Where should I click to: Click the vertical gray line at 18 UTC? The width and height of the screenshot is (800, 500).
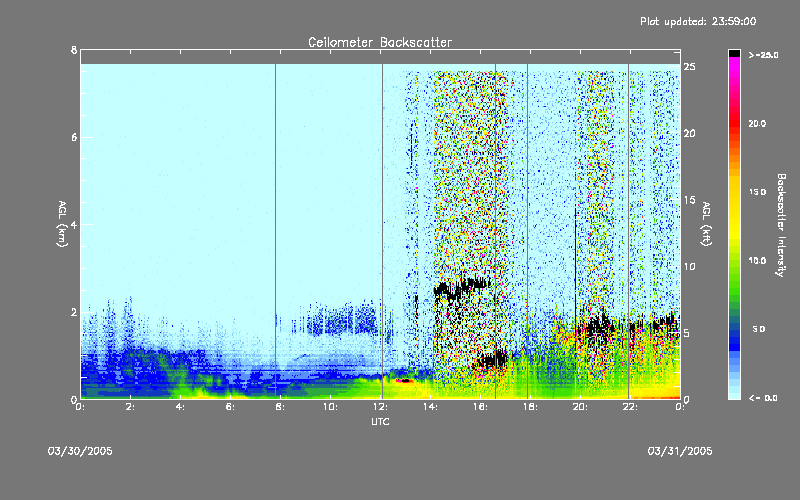point(528,231)
